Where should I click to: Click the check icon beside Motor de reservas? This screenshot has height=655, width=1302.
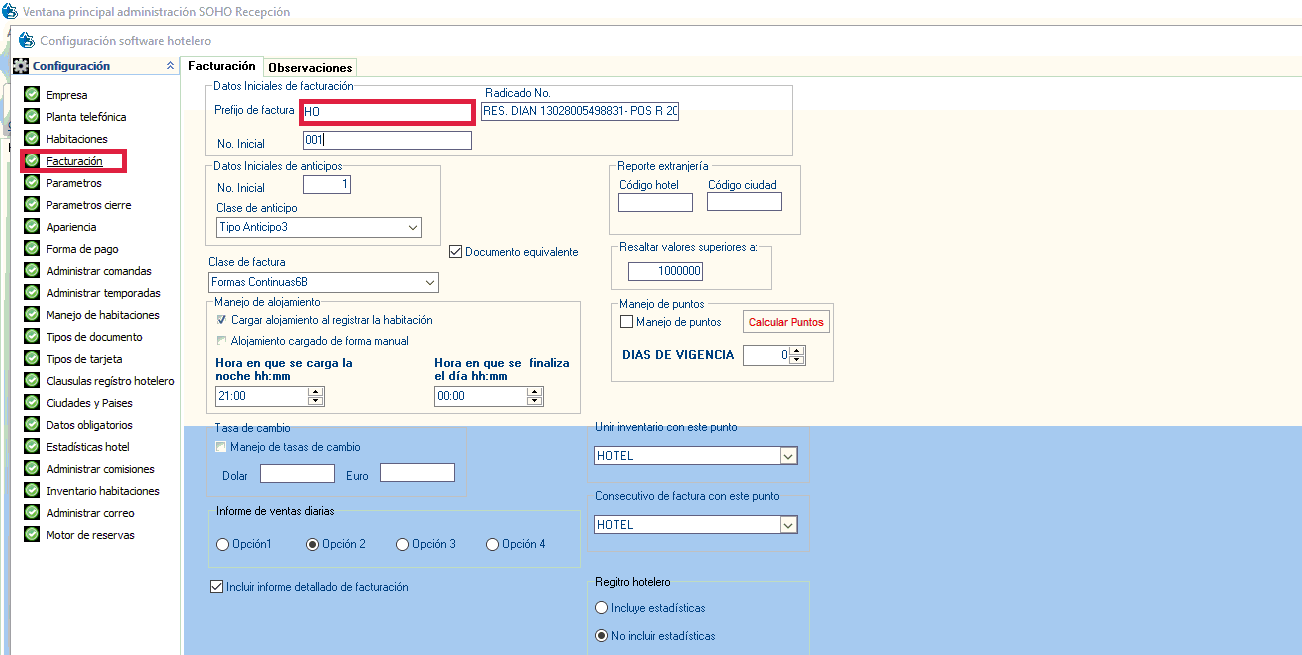click(x=32, y=535)
